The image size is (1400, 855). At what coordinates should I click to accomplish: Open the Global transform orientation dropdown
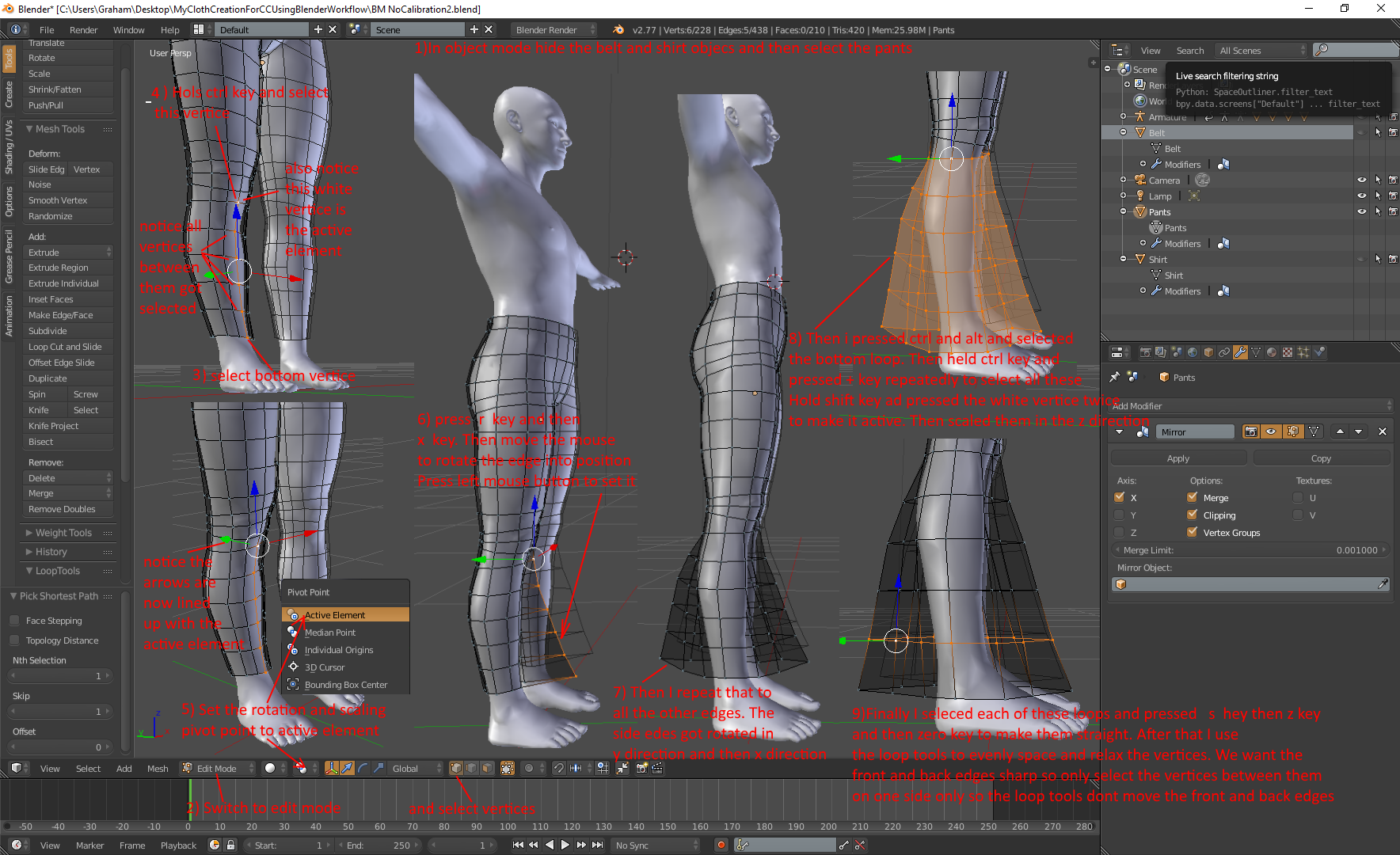[x=416, y=768]
